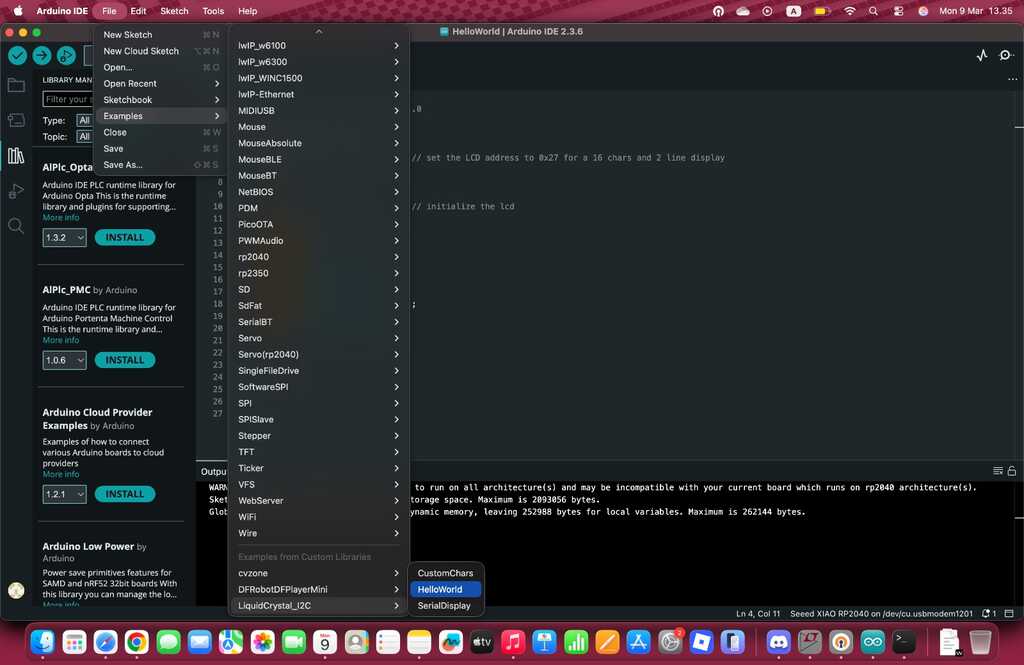The image size is (1024, 665).
Task: Start Debugging with the play-bug icon
Action: click(66, 56)
